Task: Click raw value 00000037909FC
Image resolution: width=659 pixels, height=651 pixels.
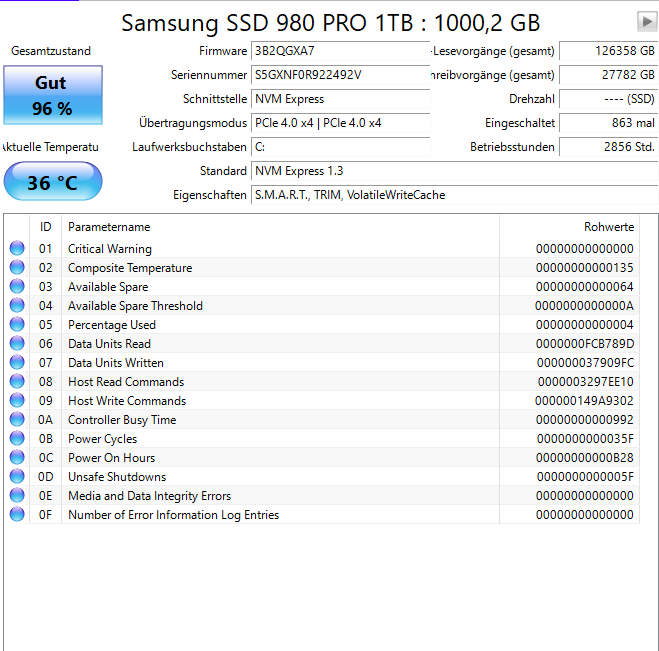Action: coord(585,363)
